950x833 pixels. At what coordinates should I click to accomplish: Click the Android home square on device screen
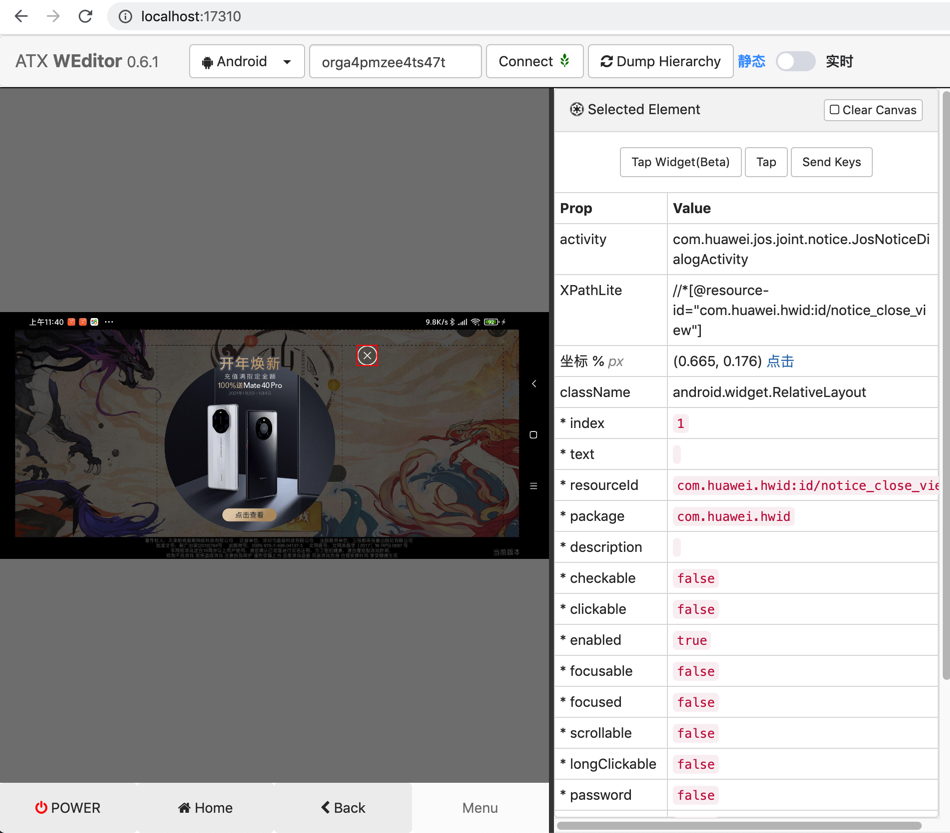point(533,435)
